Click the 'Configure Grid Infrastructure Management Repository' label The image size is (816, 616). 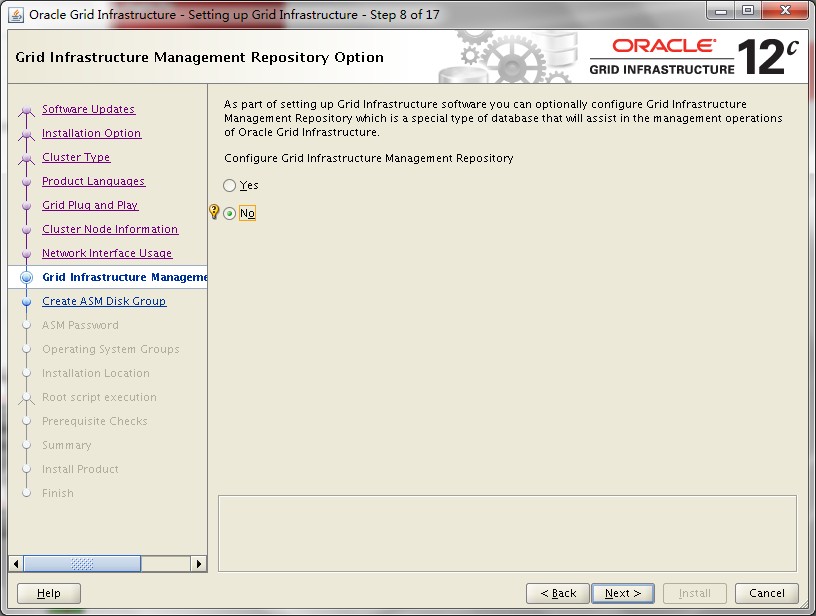tap(368, 158)
